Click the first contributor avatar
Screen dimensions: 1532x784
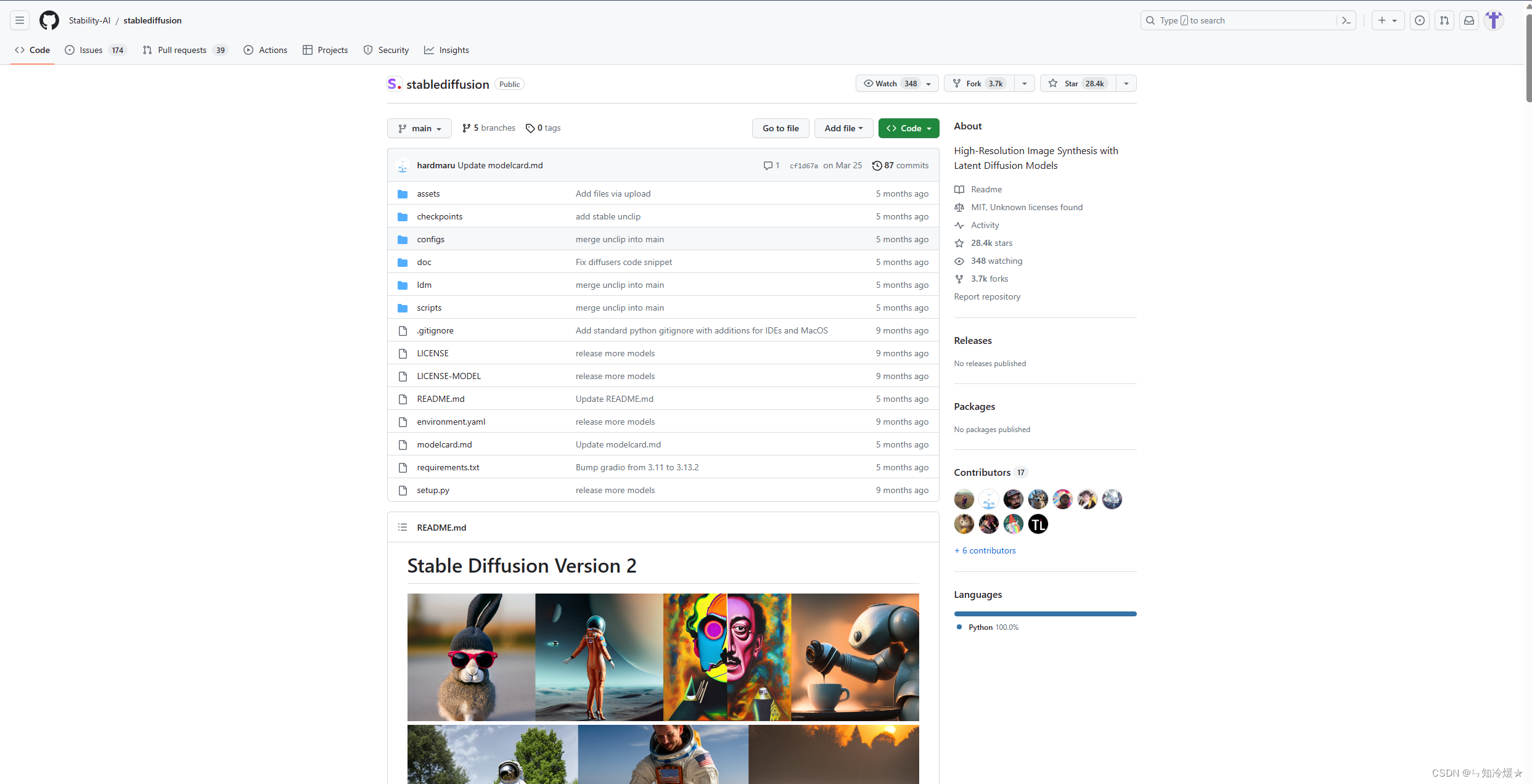[964, 499]
